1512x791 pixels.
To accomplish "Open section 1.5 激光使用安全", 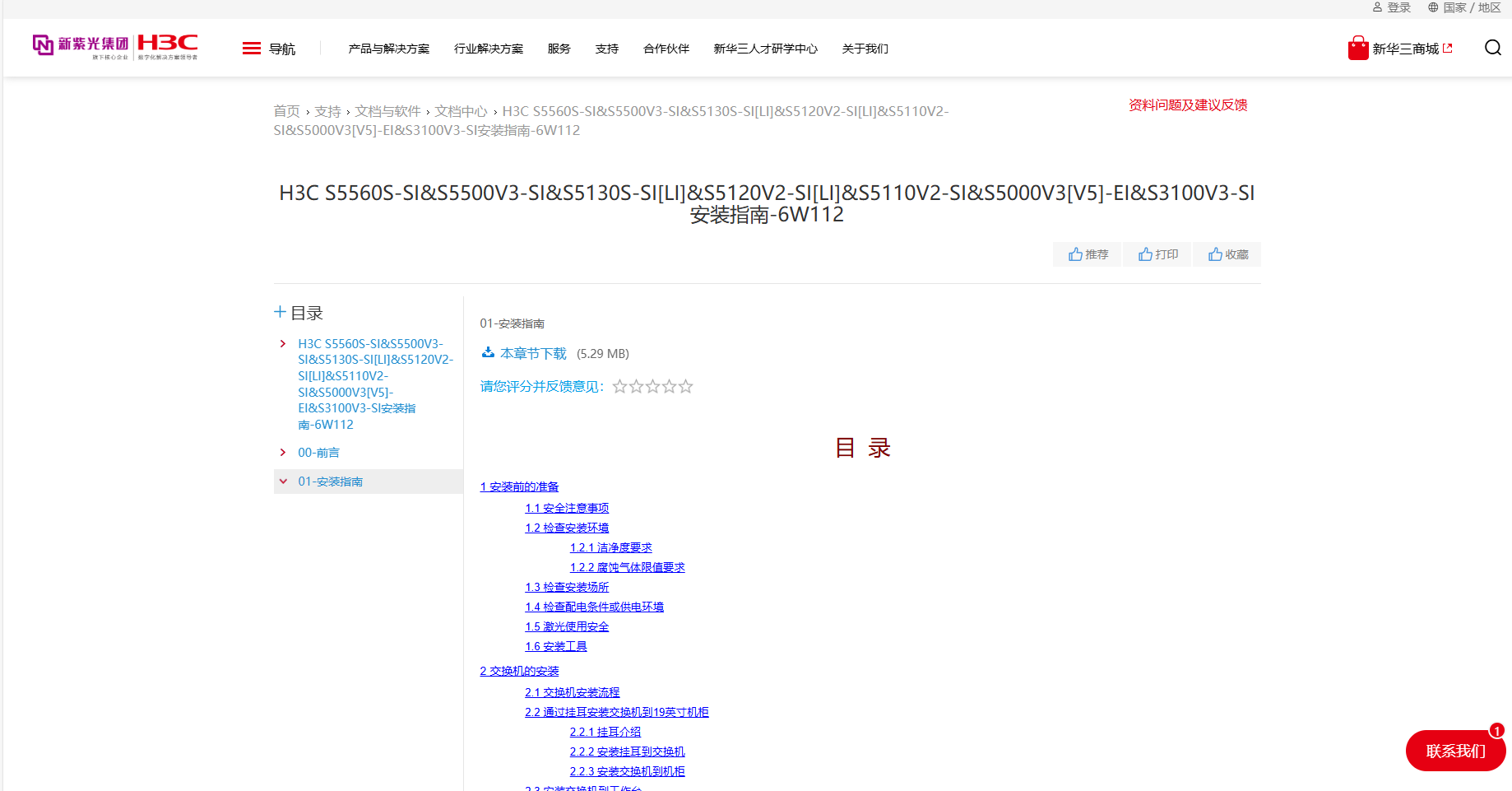I will click(x=567, y=627).
